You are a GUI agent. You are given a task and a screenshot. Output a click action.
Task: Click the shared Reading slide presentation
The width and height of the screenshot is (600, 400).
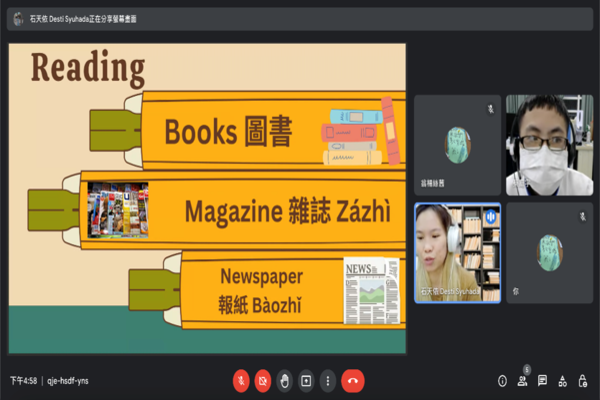click(207, 198)
